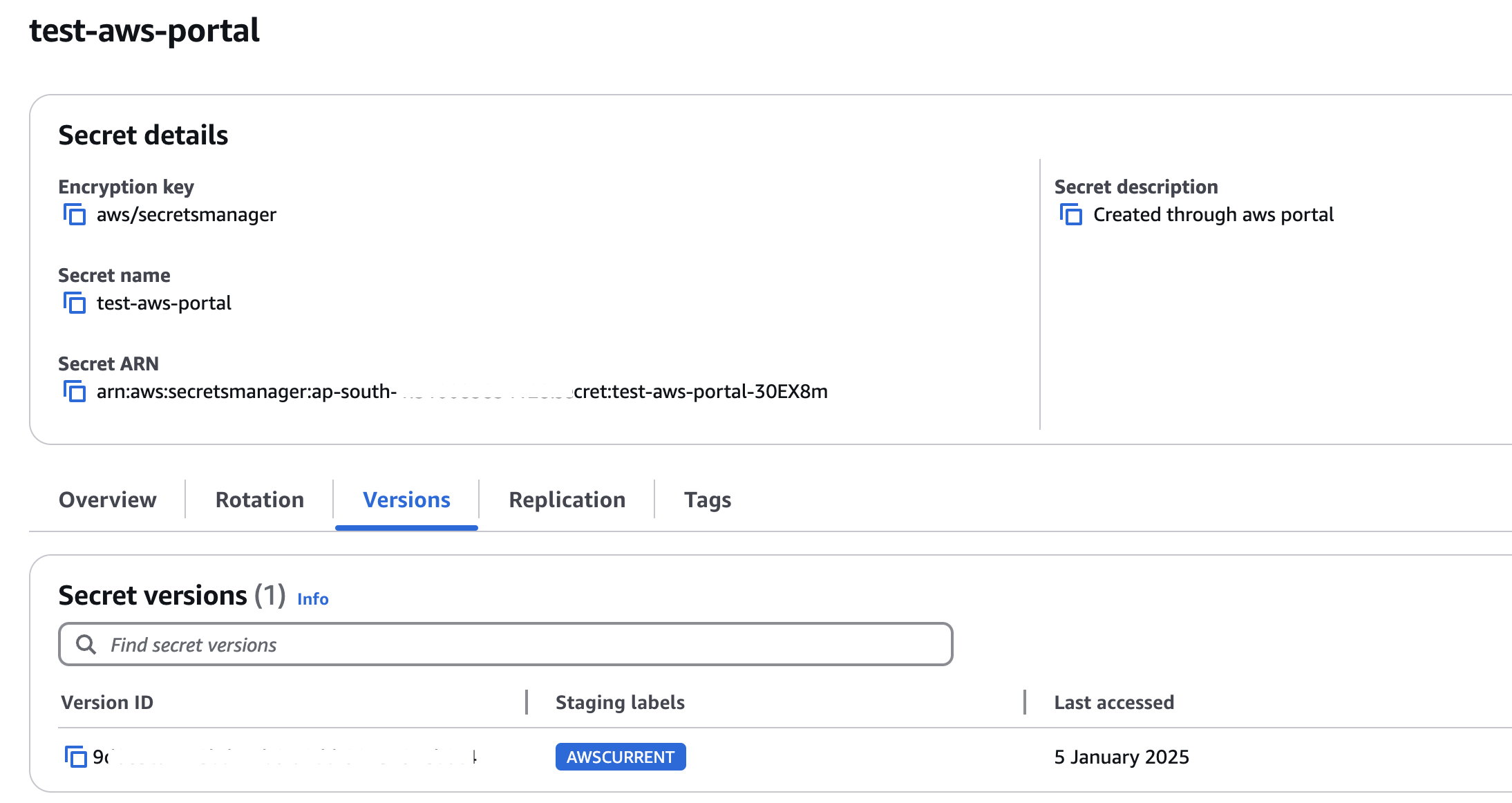Click the AWSCURRENT staging label badge
This screenshot has height=803, width=1512.
pos(620,757)
